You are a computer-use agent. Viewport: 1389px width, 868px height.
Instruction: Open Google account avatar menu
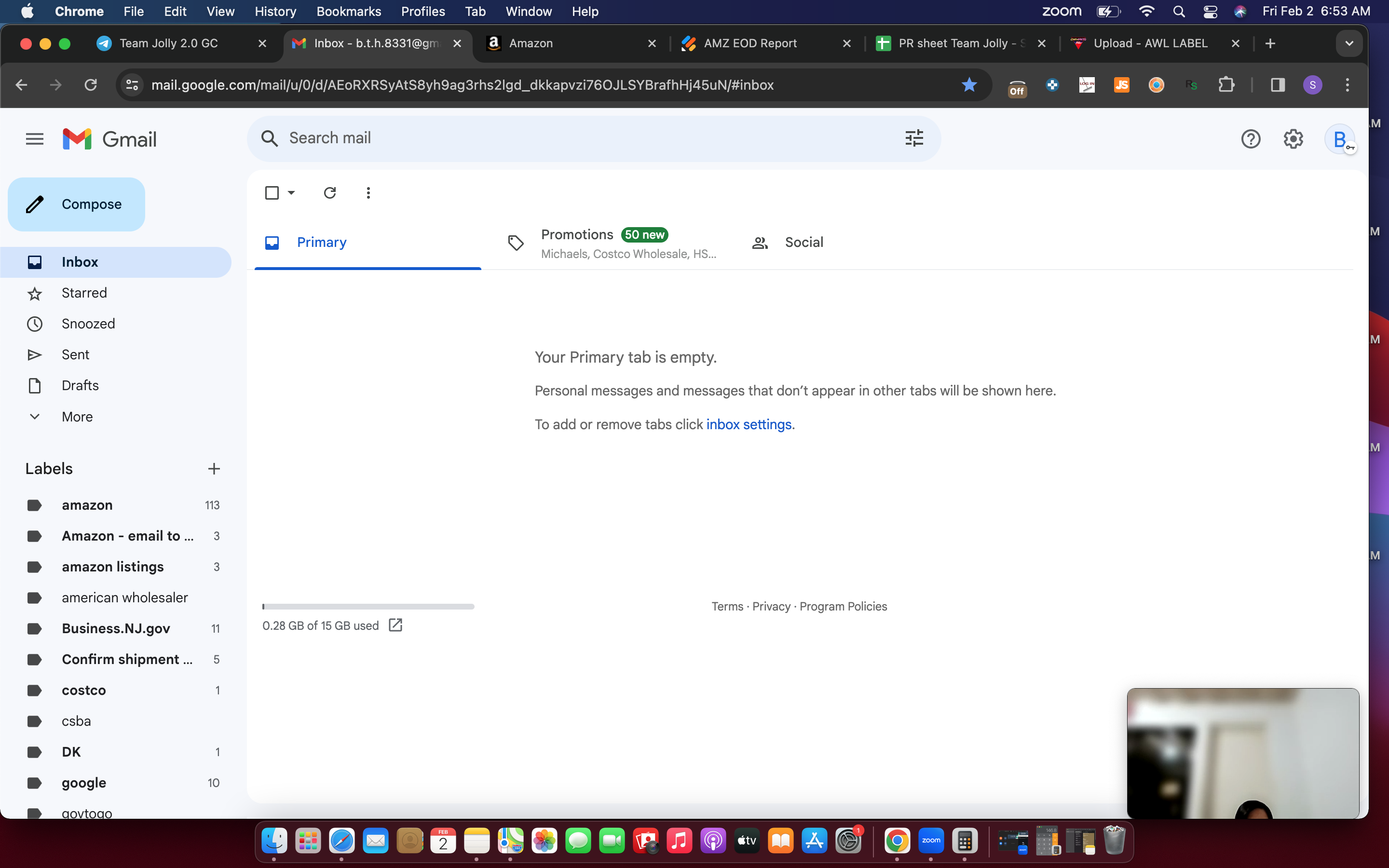pyautogui.click(x=1340, y=139)
